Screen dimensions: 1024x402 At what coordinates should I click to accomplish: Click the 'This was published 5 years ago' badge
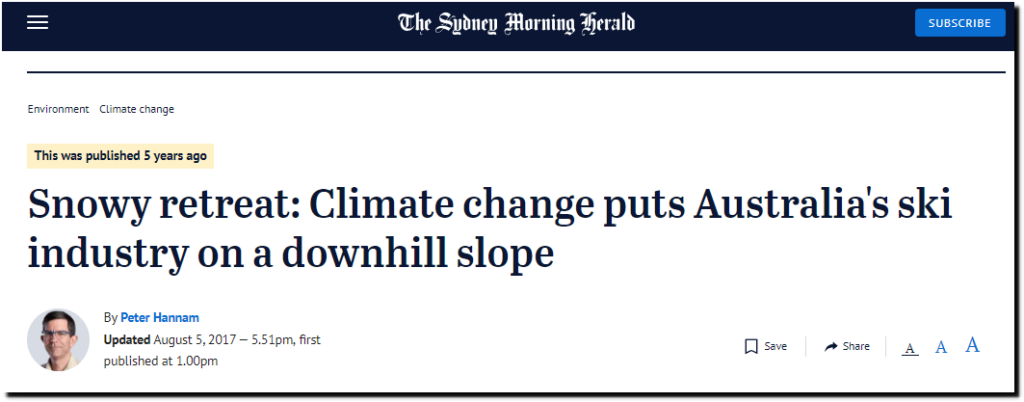pos(120,156)
